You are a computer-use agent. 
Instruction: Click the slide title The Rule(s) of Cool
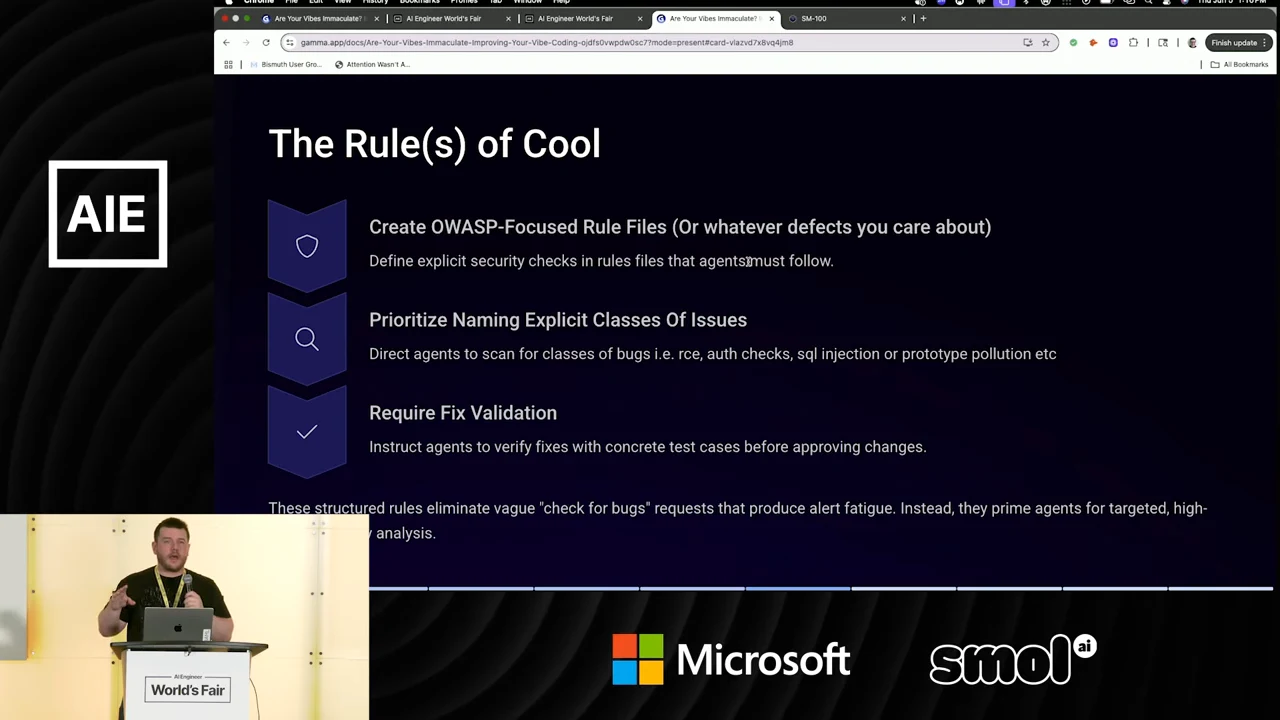(434, 144)
